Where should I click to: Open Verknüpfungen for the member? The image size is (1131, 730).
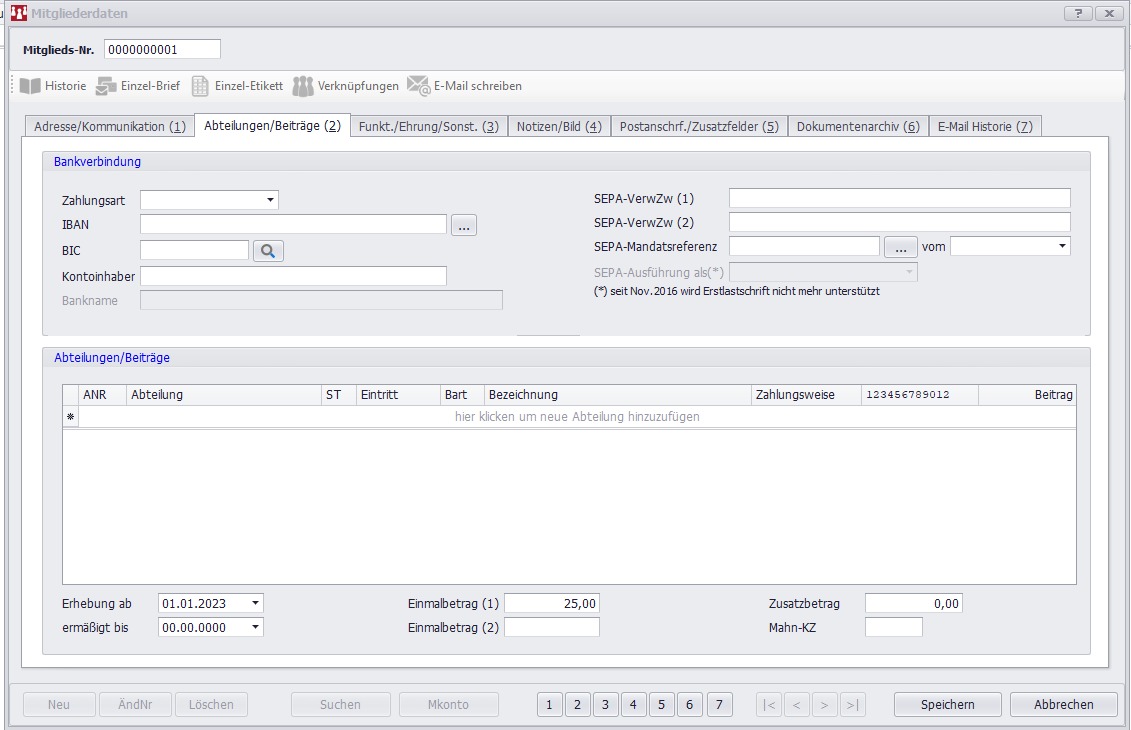(x=346, y=86)
